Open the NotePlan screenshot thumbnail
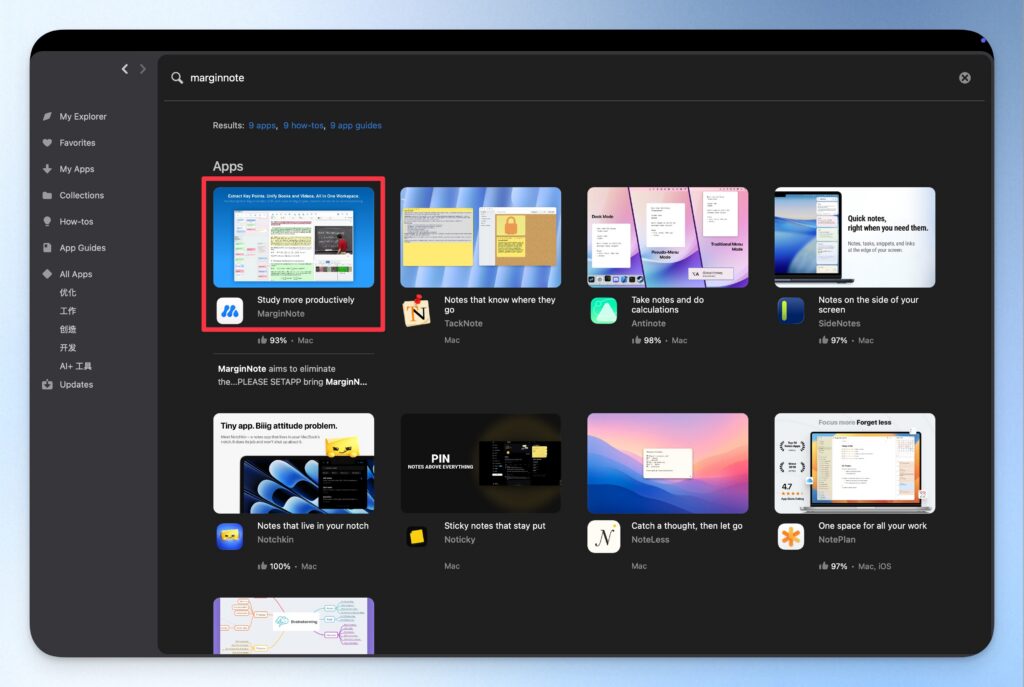This screenshot has height=687, width=1024. [855, 463]
